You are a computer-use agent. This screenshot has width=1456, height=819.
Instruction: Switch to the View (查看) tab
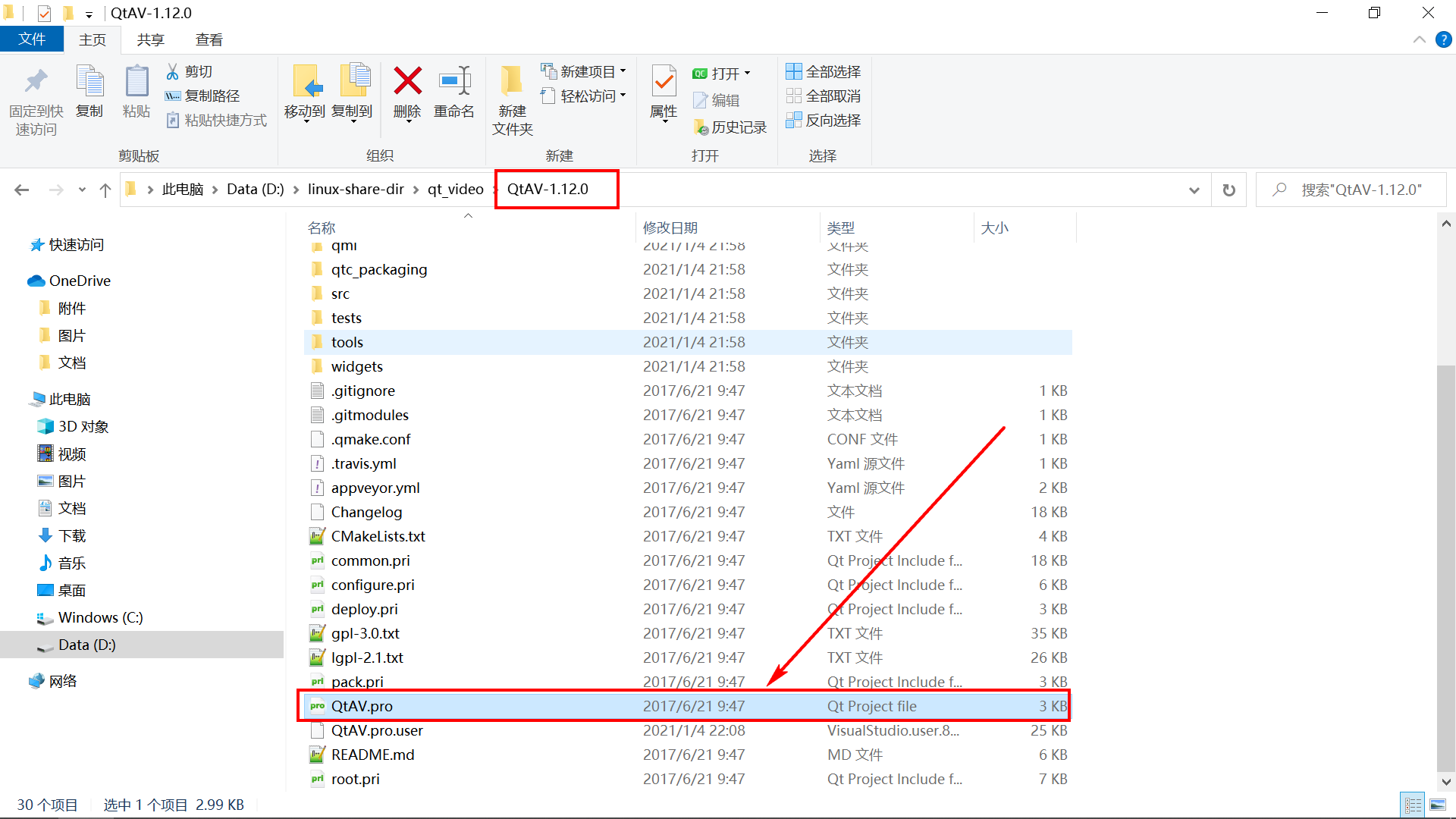tap(209, 40)
